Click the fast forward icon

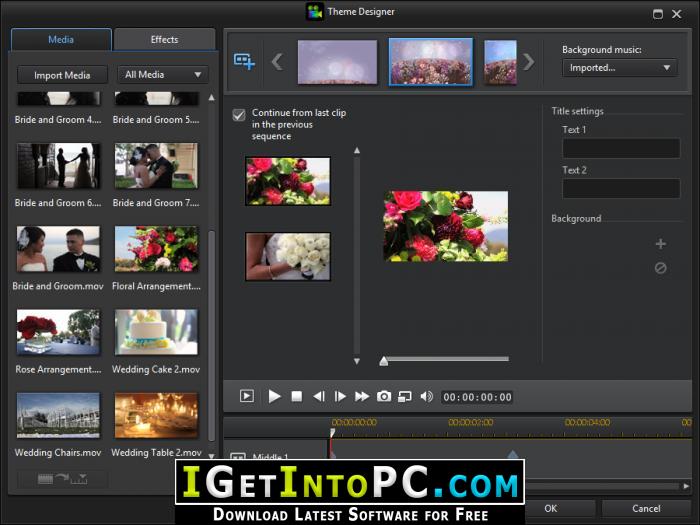(x=362, y=396)
